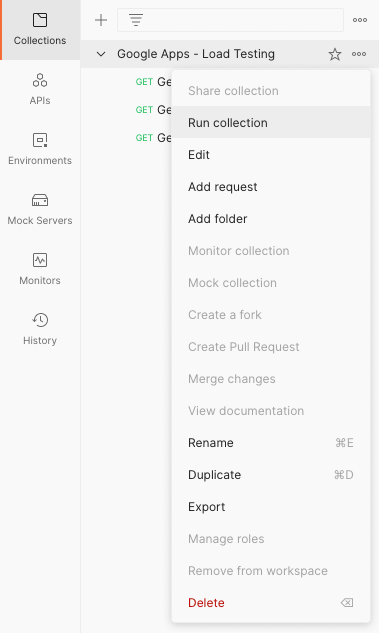
Task: Select Add folder from the context menu
Action: [271, 219]
